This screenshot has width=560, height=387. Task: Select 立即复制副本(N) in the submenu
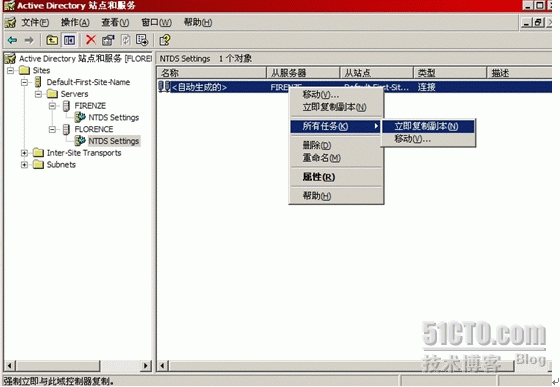coord(428,126)
